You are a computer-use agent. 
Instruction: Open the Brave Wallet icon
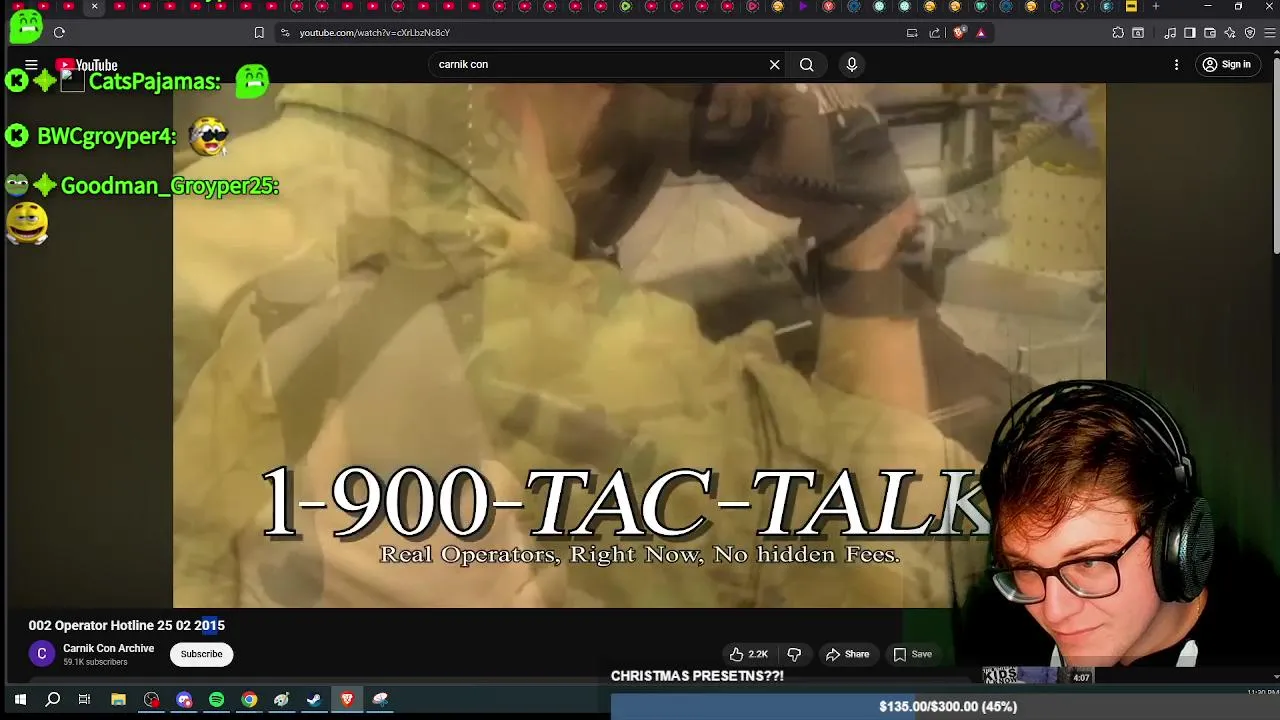pos(1210,33)
